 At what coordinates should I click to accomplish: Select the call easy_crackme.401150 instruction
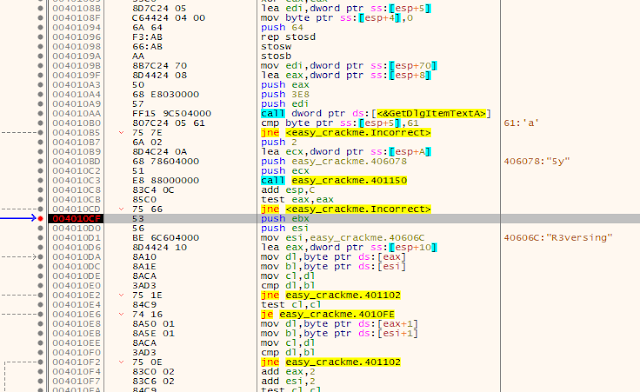click(334, 180)
